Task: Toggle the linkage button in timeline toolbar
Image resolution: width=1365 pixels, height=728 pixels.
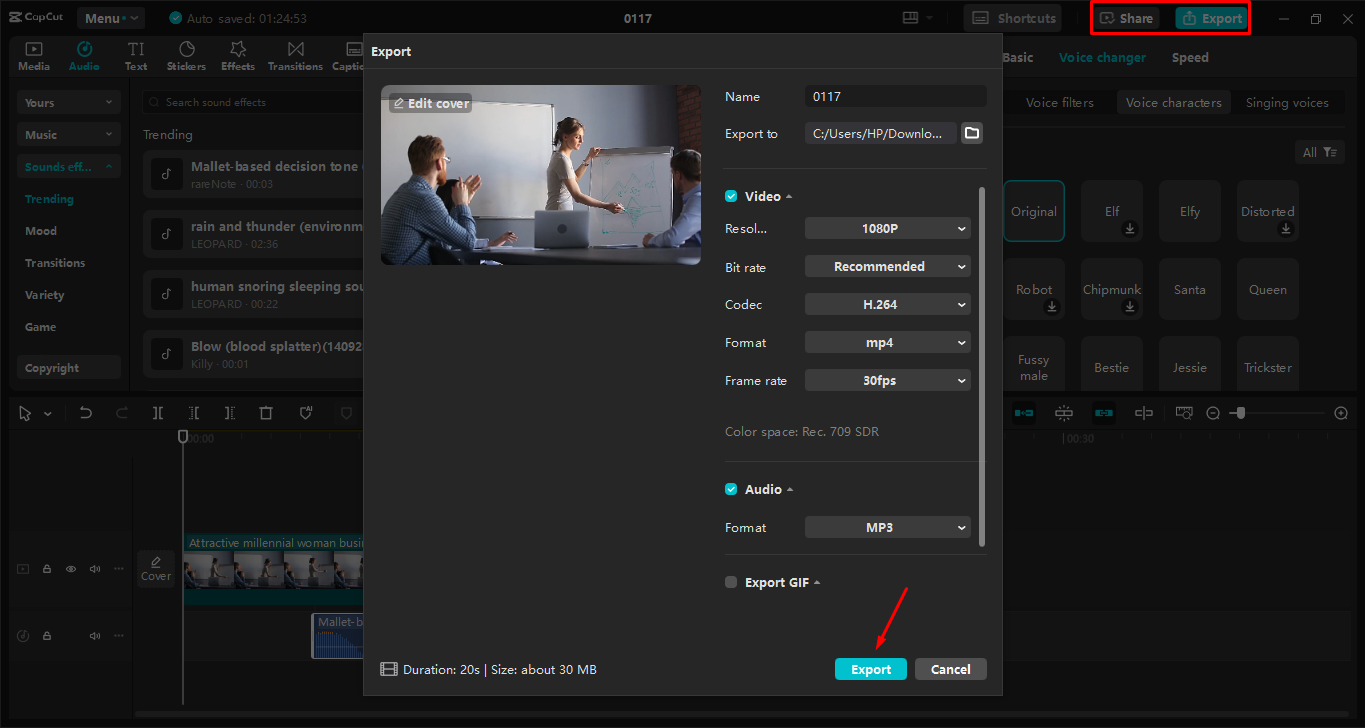Action: click(1103, 413)
